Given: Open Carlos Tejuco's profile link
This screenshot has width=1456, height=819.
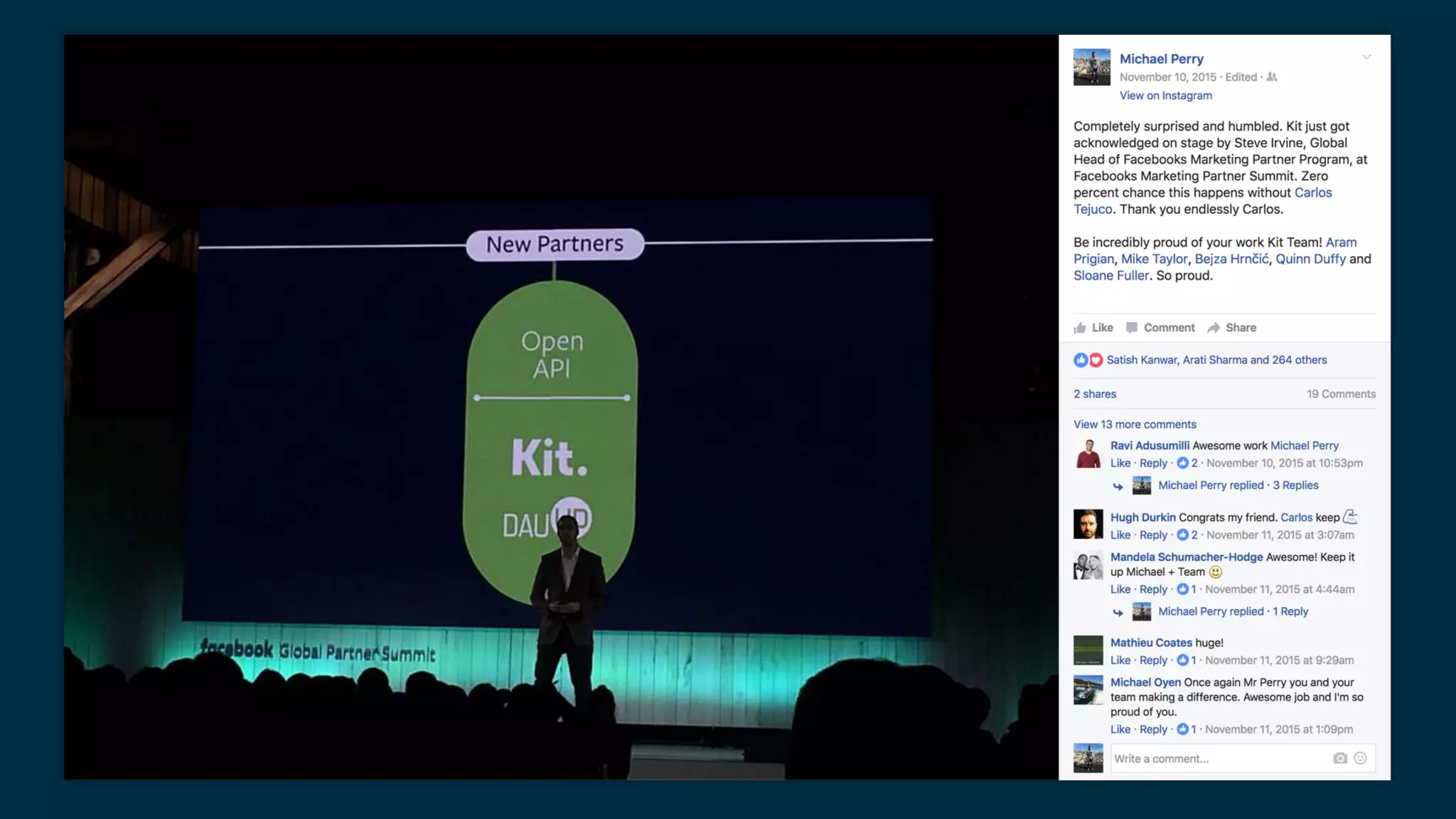Looking at the screenshot, I should [1312, 193].
